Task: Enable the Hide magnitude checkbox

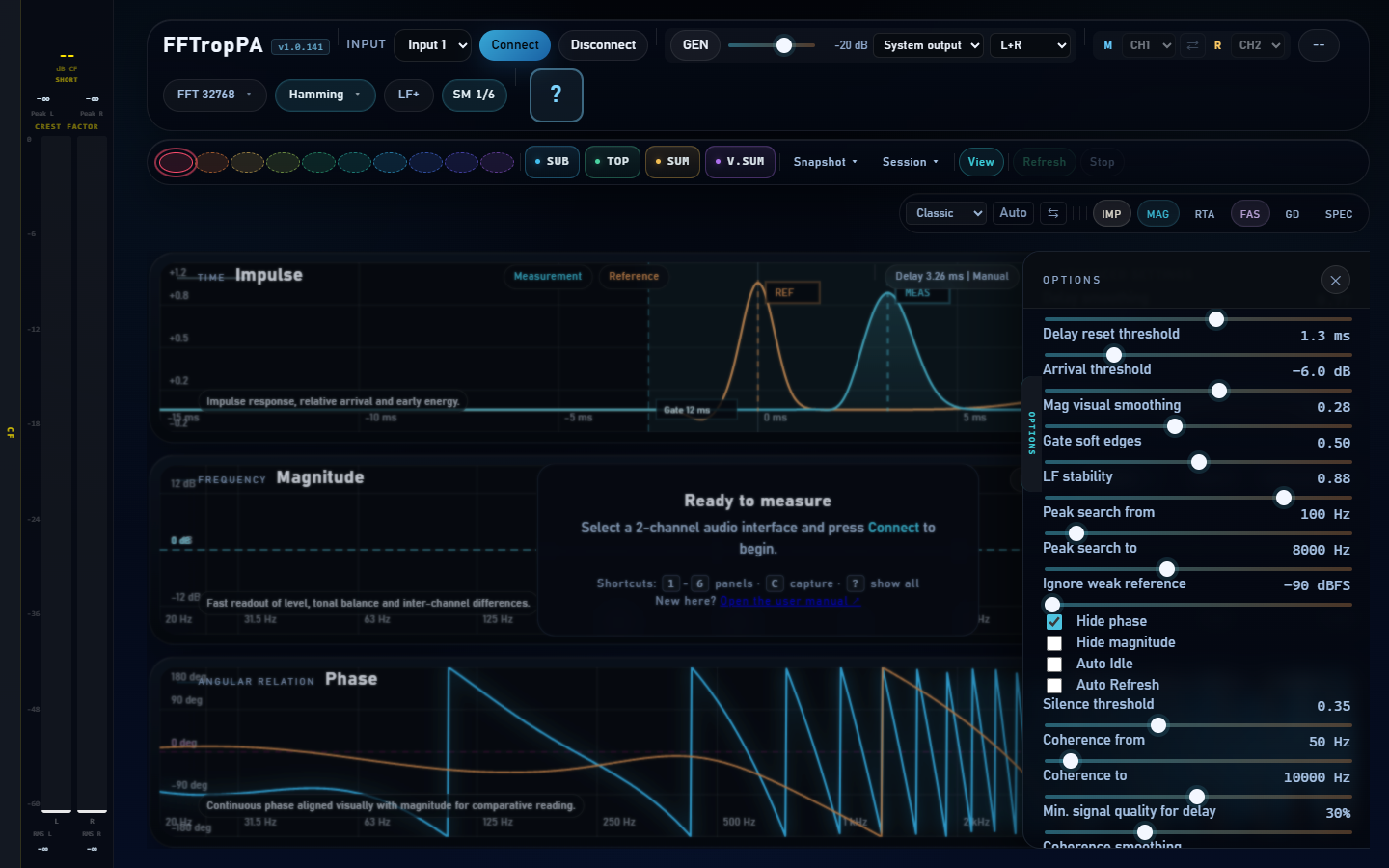Action: 1054,643
